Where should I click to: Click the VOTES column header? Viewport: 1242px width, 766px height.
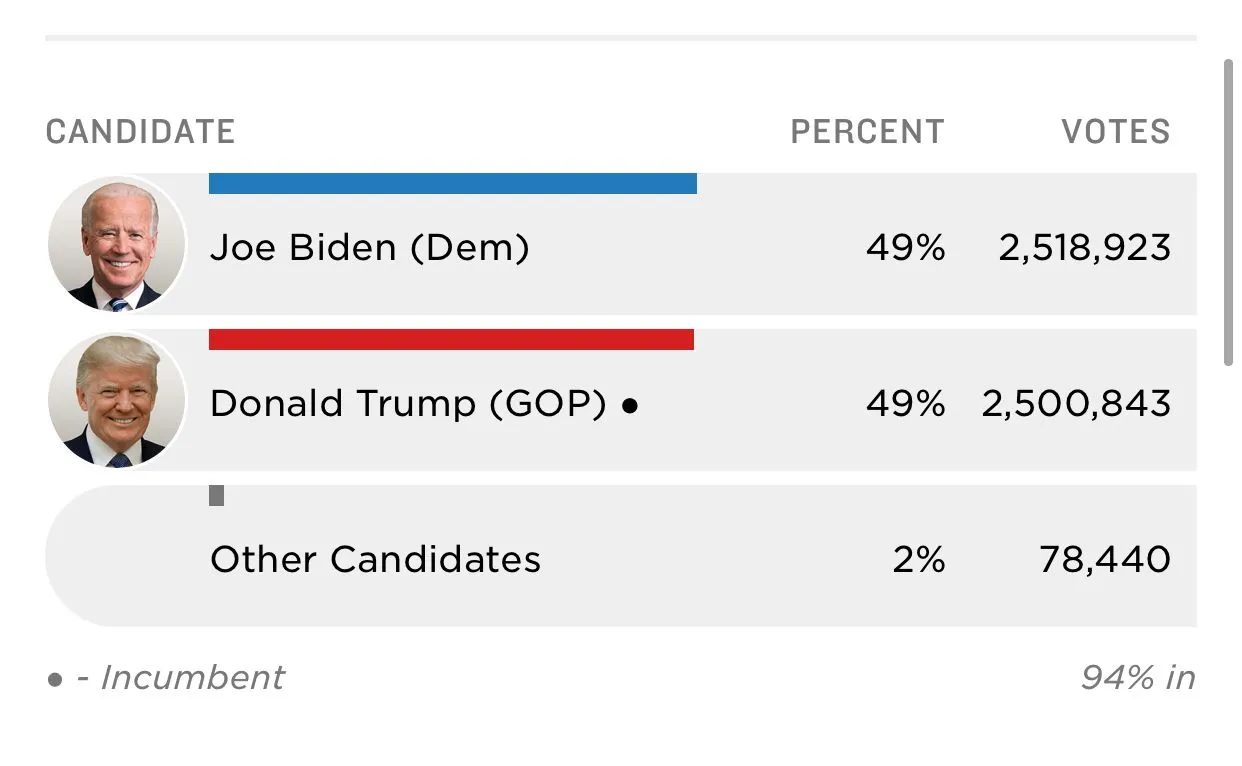point(1115,132)
